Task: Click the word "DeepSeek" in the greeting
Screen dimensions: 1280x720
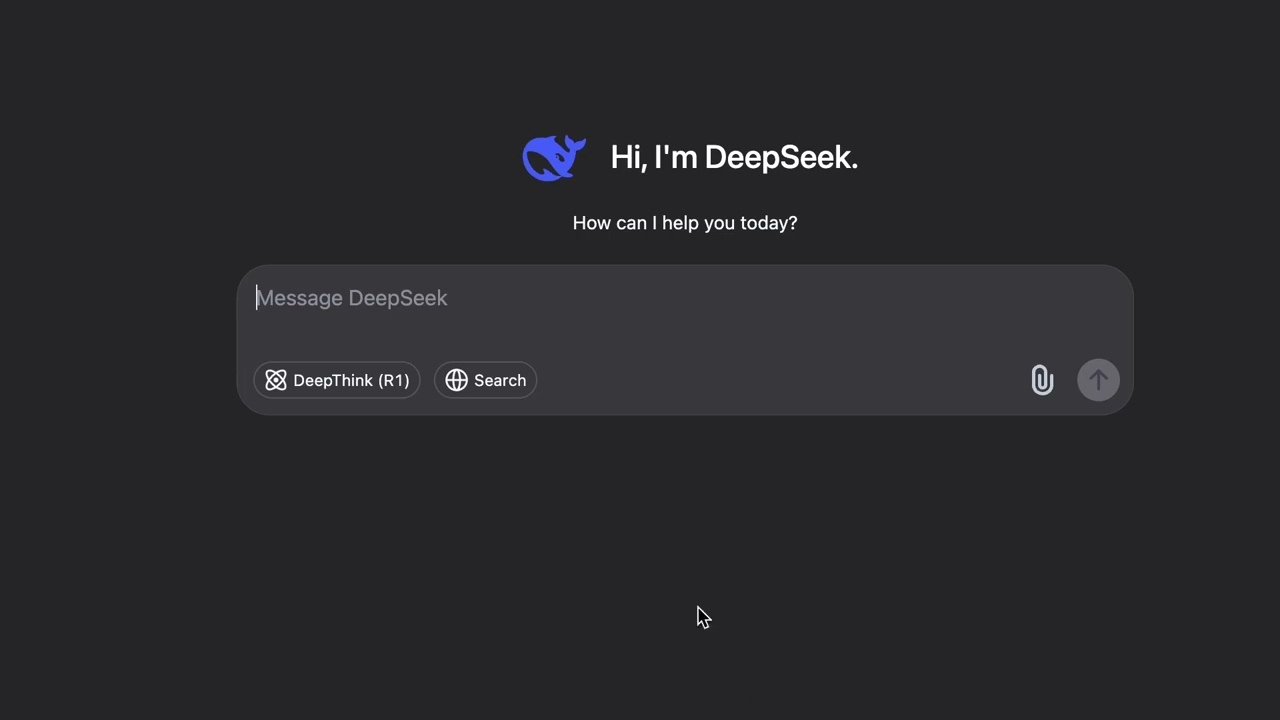Action: coord(780,157)
